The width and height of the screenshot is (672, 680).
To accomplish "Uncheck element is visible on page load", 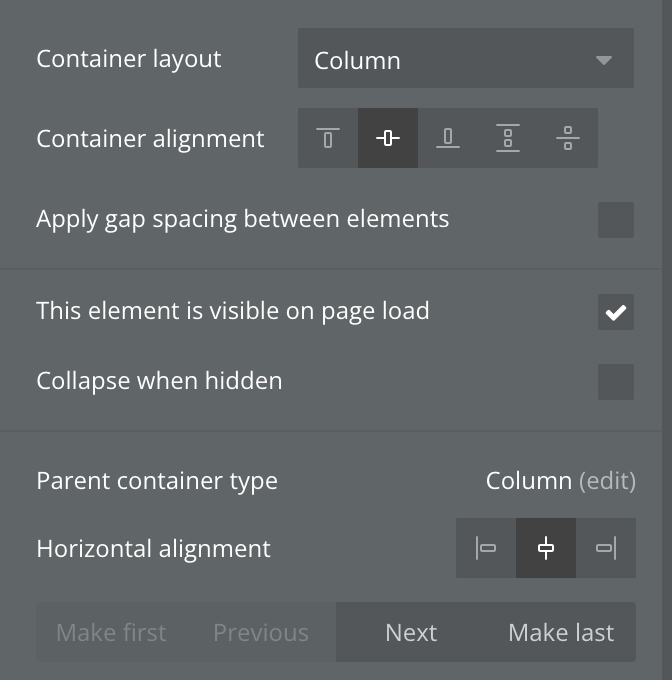I will click(615, 312).
